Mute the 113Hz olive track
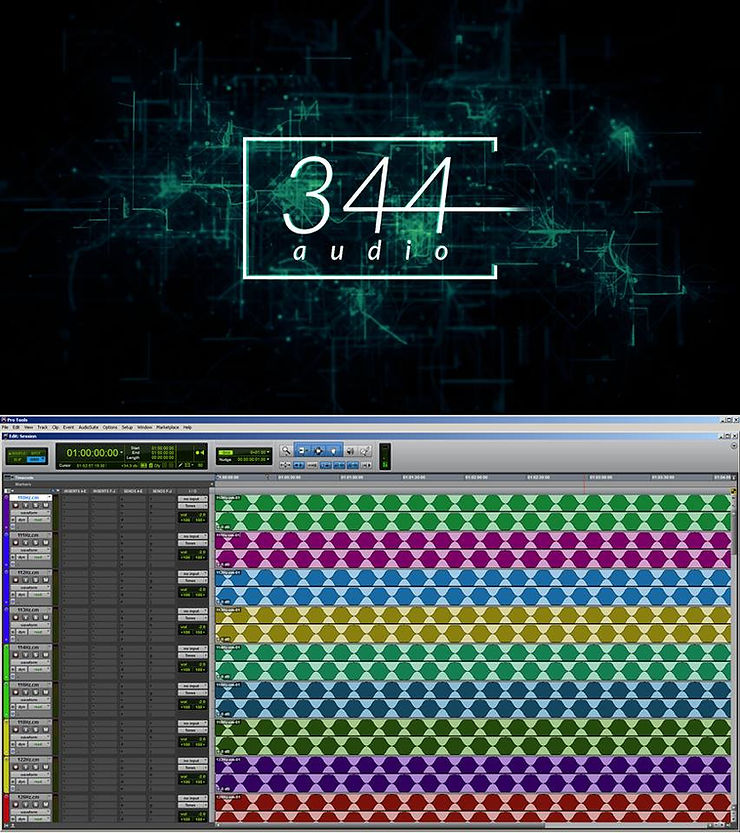Screen dimensions: 740x833 click(46, 617)
